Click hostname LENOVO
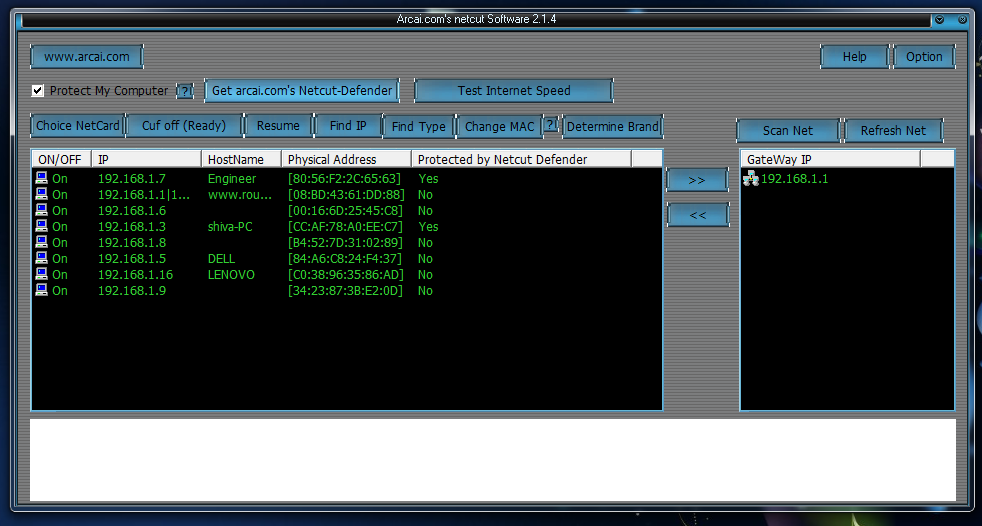The width and height of the screenshot is (982, 526). tap(231, 274)
